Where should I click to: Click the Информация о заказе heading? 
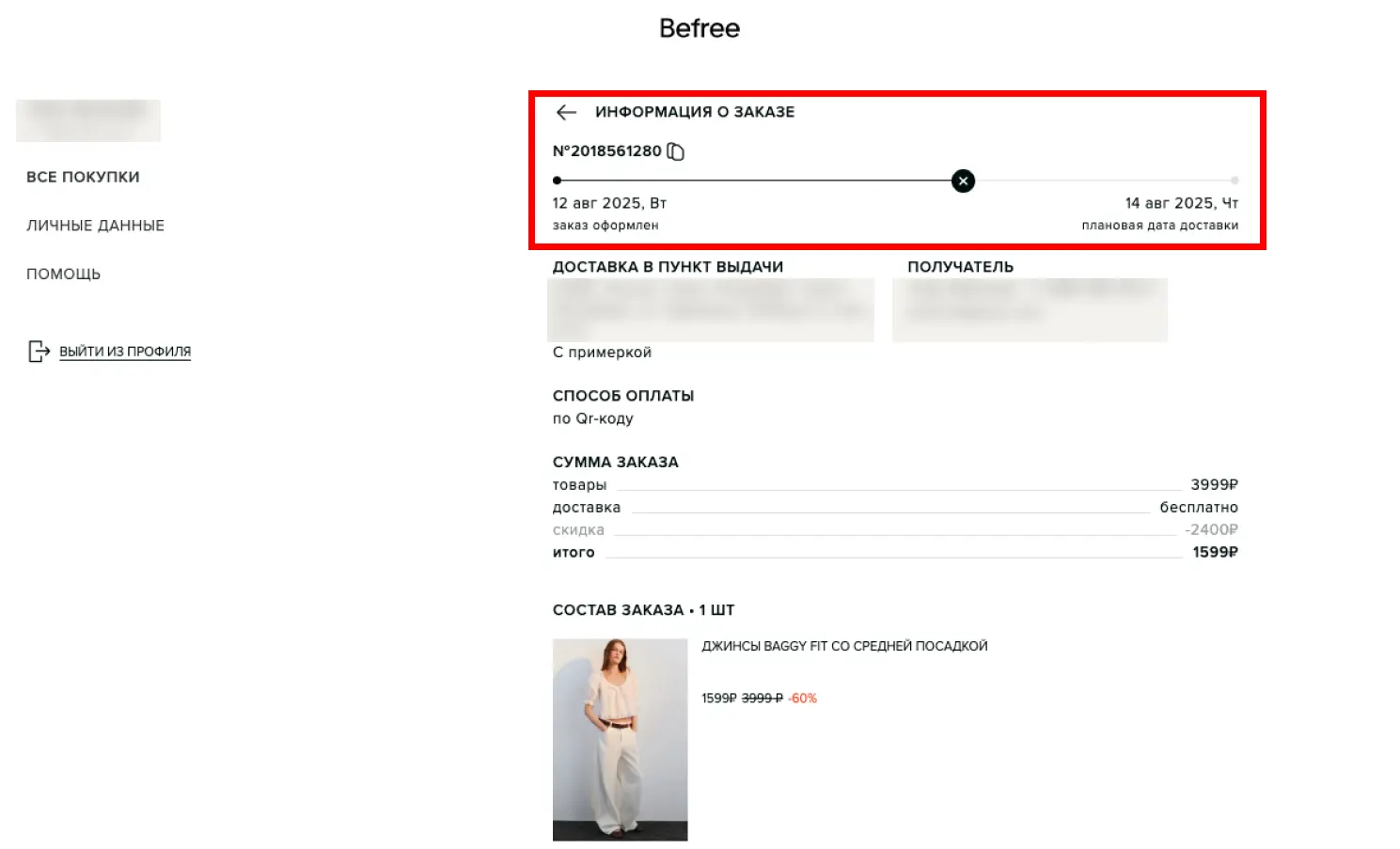pyautogui.click(x=695, y=112)
